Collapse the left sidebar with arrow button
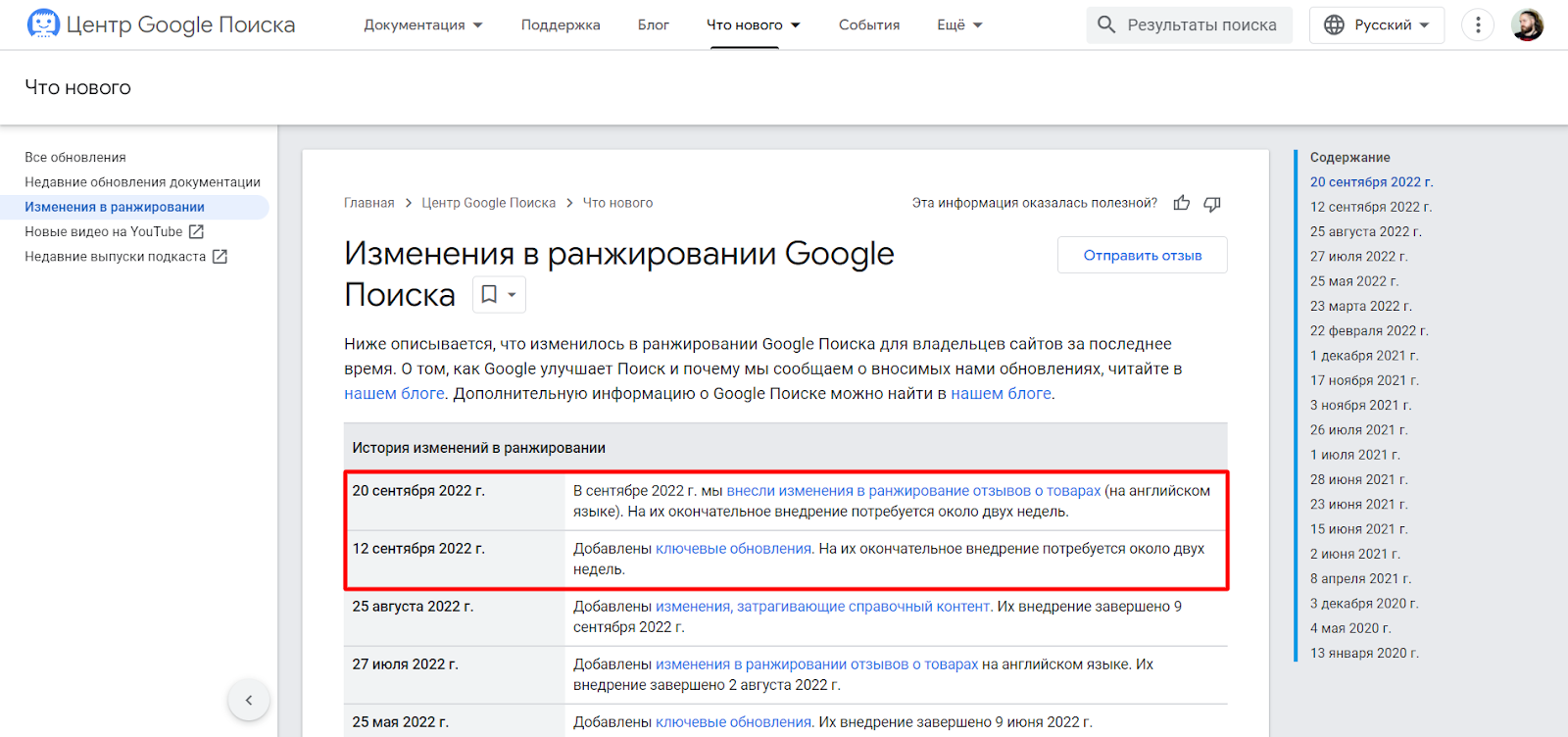This screenshot has width=1568, height=737. 249,700
